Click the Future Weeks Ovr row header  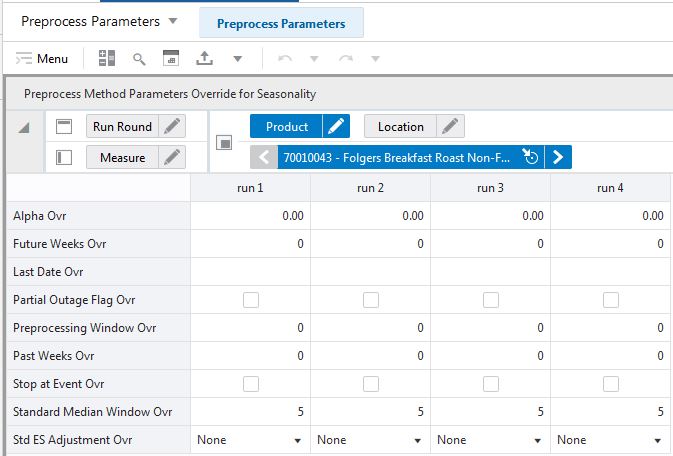coord(99,243)
